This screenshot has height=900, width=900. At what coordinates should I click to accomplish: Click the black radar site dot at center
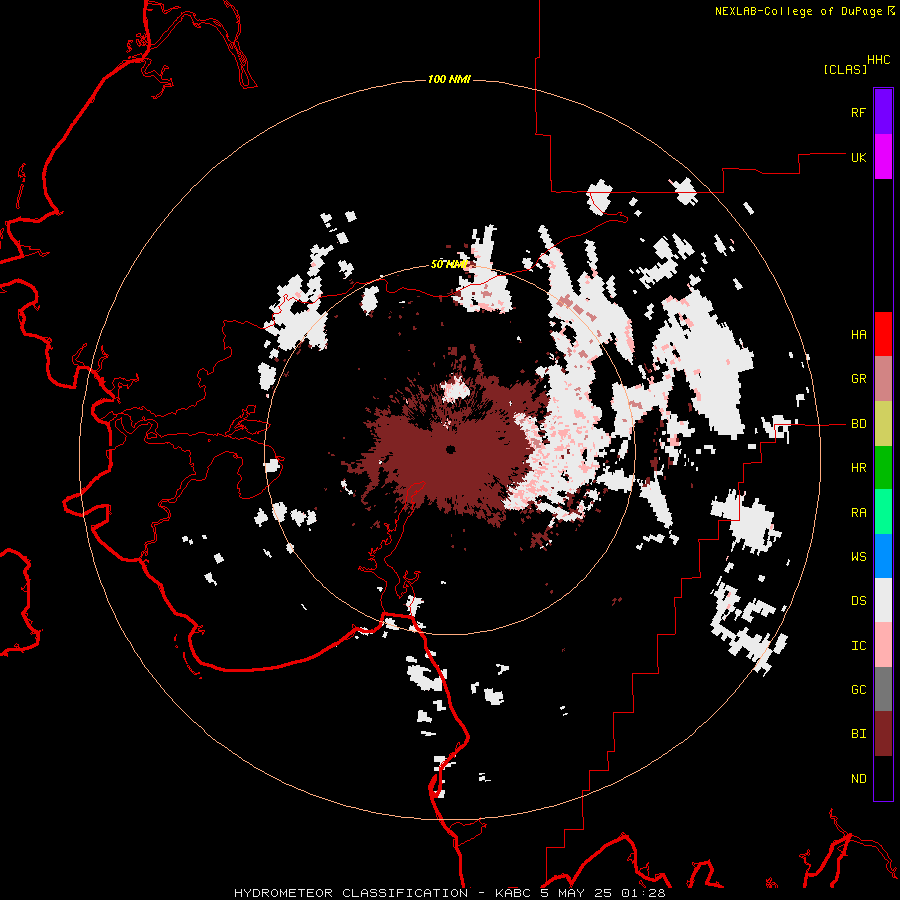(x=451, y=449)
